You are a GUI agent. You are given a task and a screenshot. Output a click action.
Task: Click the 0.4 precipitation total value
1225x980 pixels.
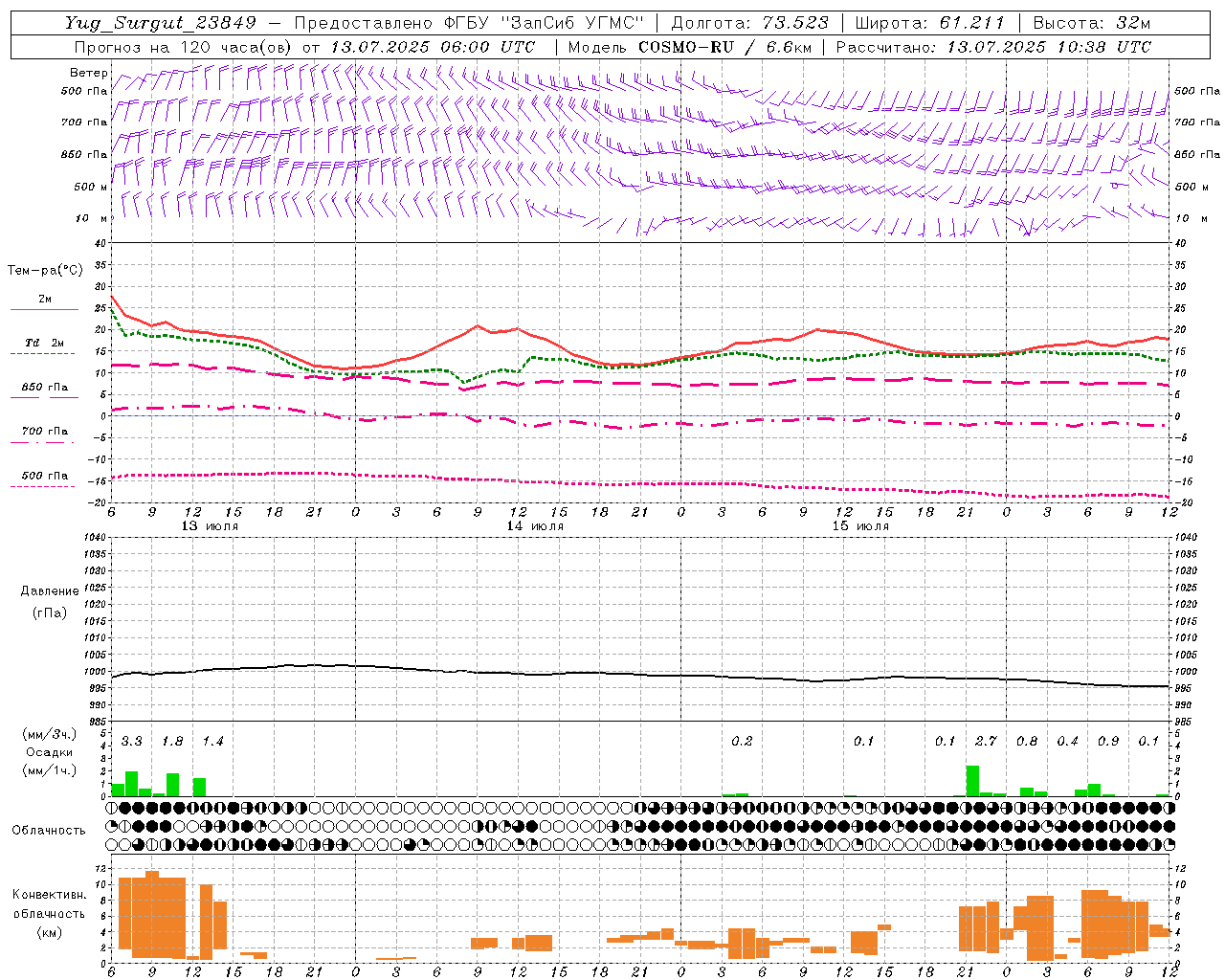(1067, 742)
